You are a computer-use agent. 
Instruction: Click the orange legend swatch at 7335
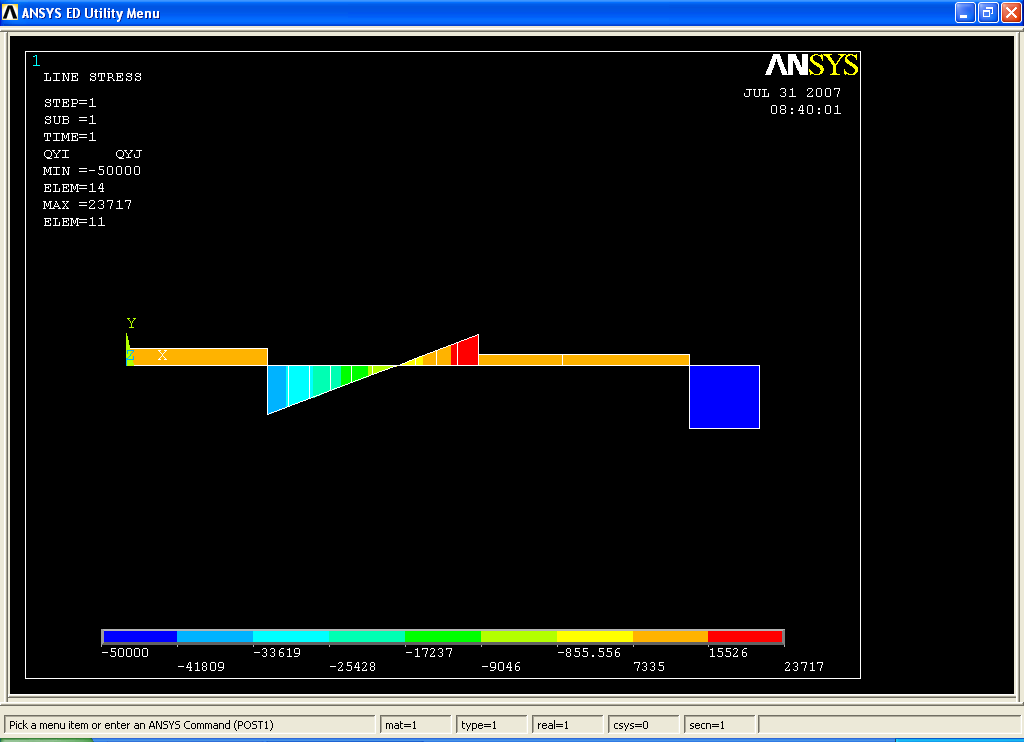pos(671,636)
